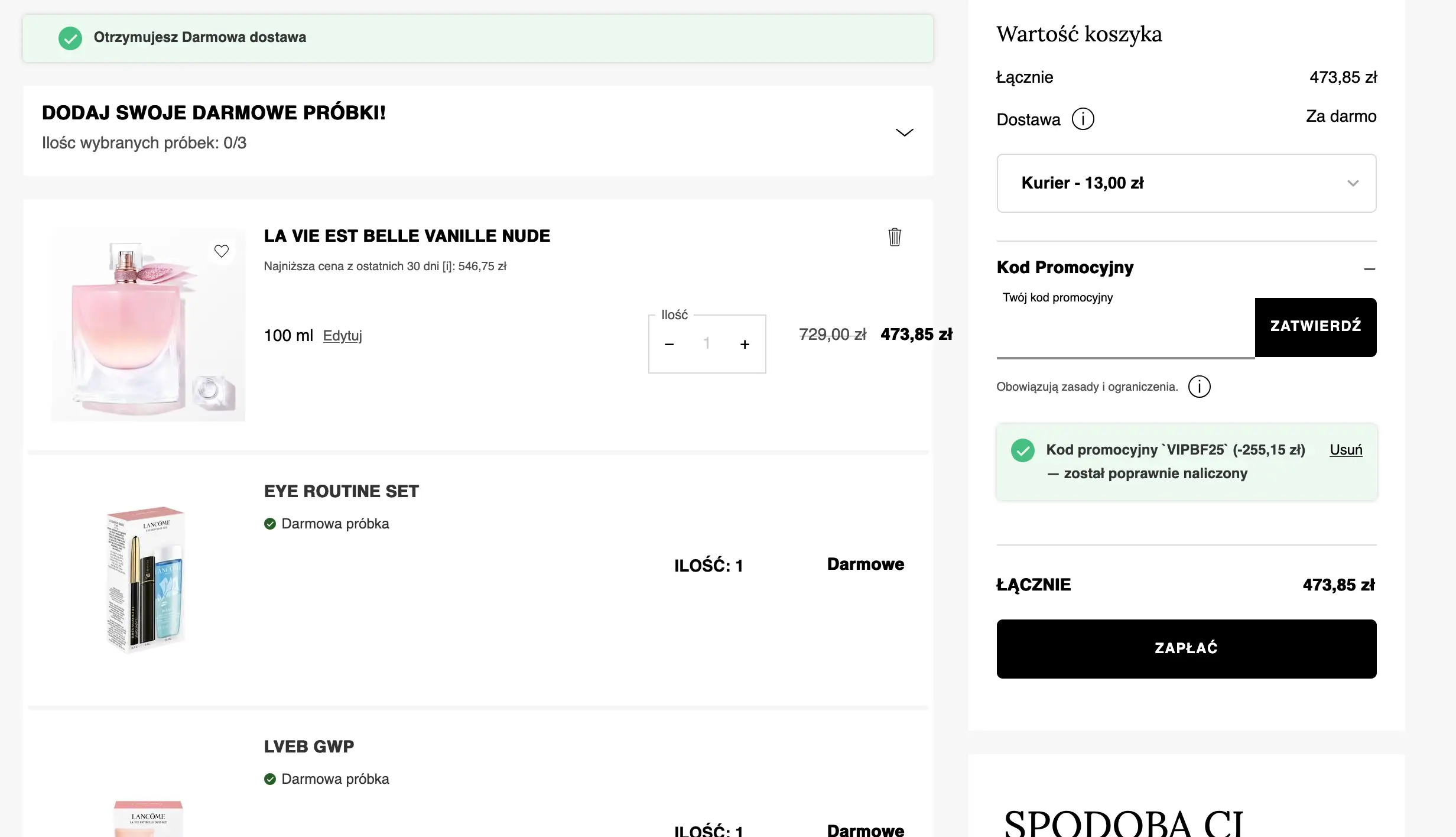Viewport: 1456px width, 837px height.
Task: Delete La Vie Est Belle item with trash icon
Action: coord(895,237)
